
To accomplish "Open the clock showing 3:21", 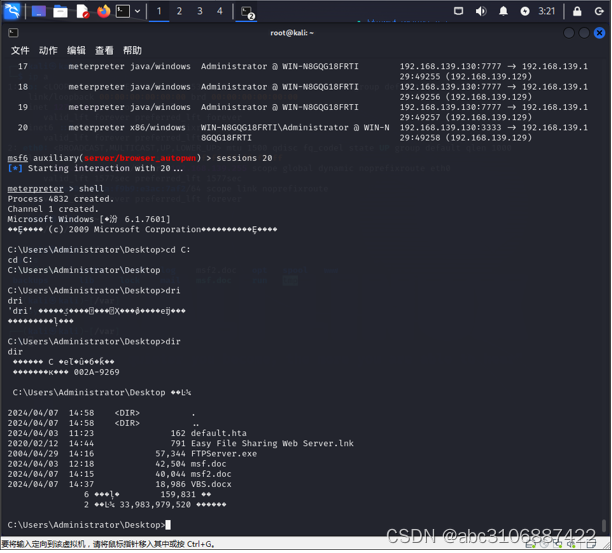I will click(546, 11).
